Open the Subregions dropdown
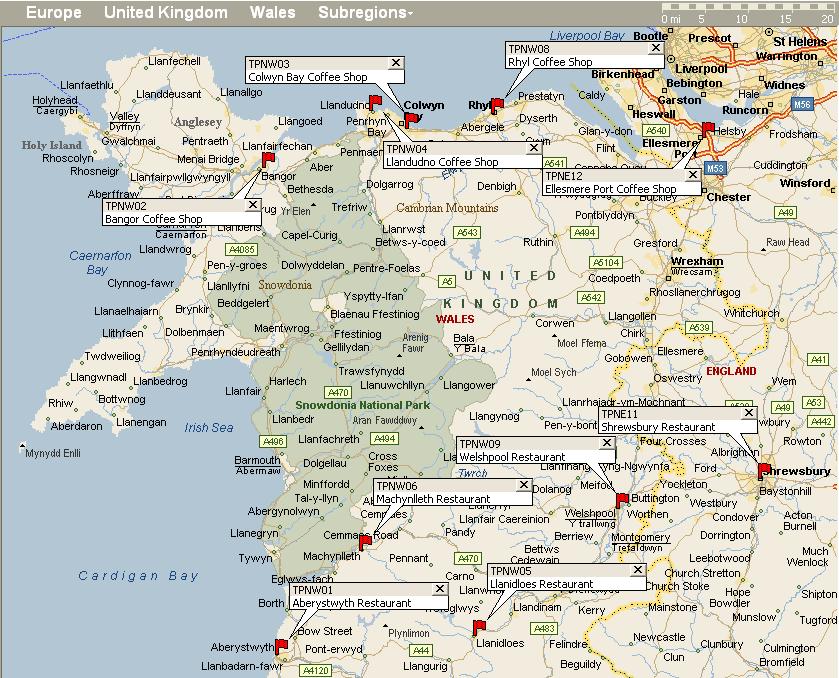Screen dimensions: 839x678 365,13
